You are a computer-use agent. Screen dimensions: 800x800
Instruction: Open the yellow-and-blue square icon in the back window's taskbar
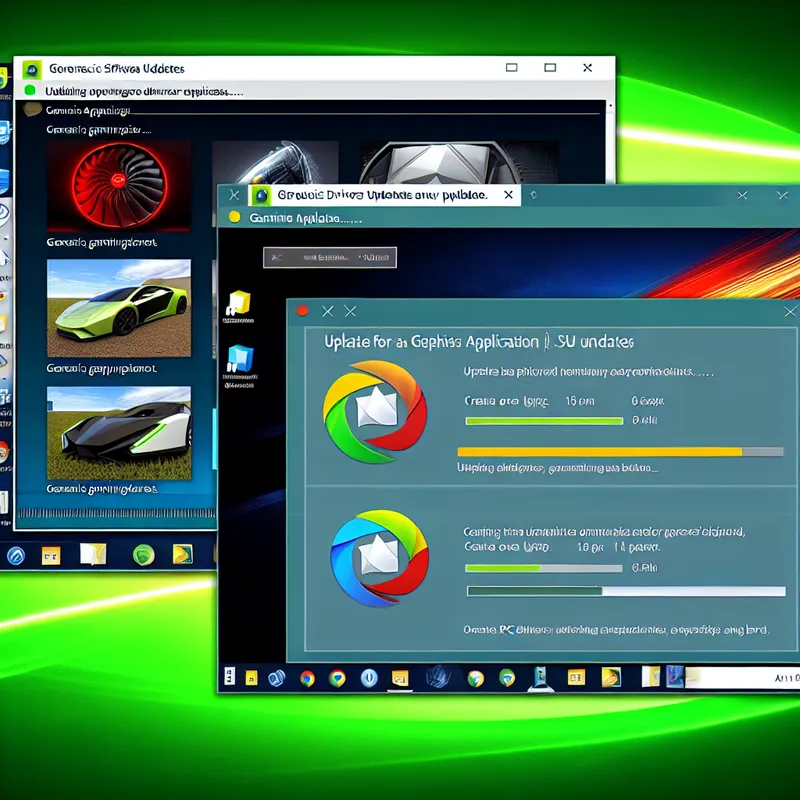[183, 554]
